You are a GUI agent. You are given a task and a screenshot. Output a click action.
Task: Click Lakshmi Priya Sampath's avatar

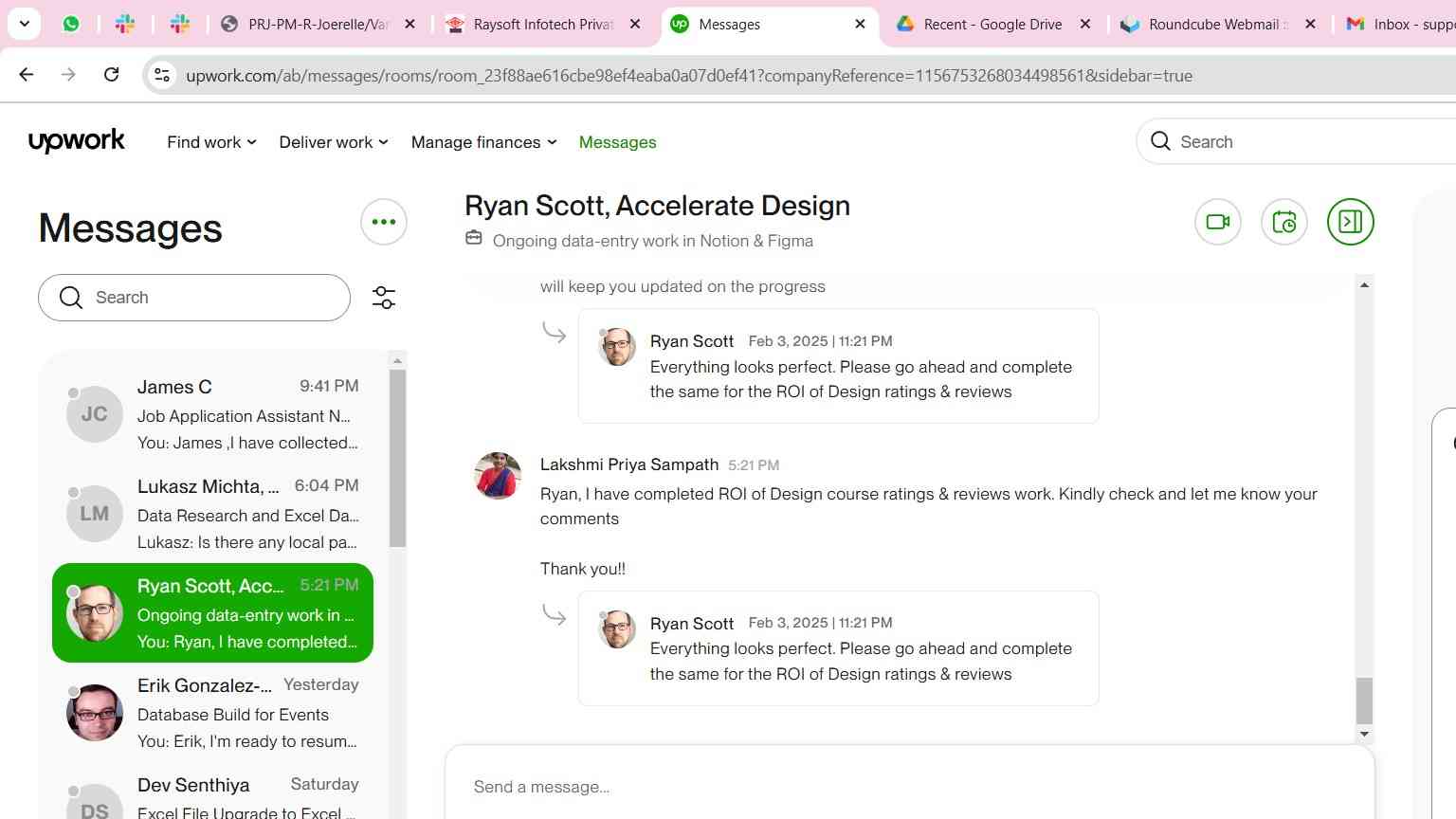(x=498, y=476)
